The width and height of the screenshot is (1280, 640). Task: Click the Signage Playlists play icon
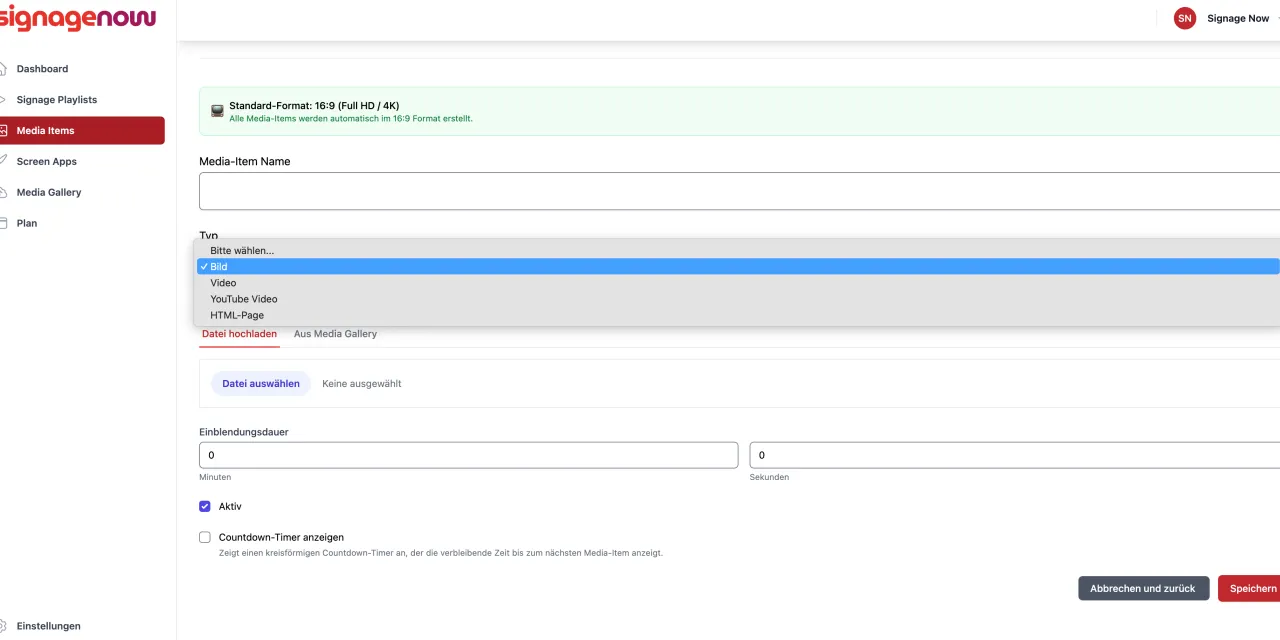(3, 100)
